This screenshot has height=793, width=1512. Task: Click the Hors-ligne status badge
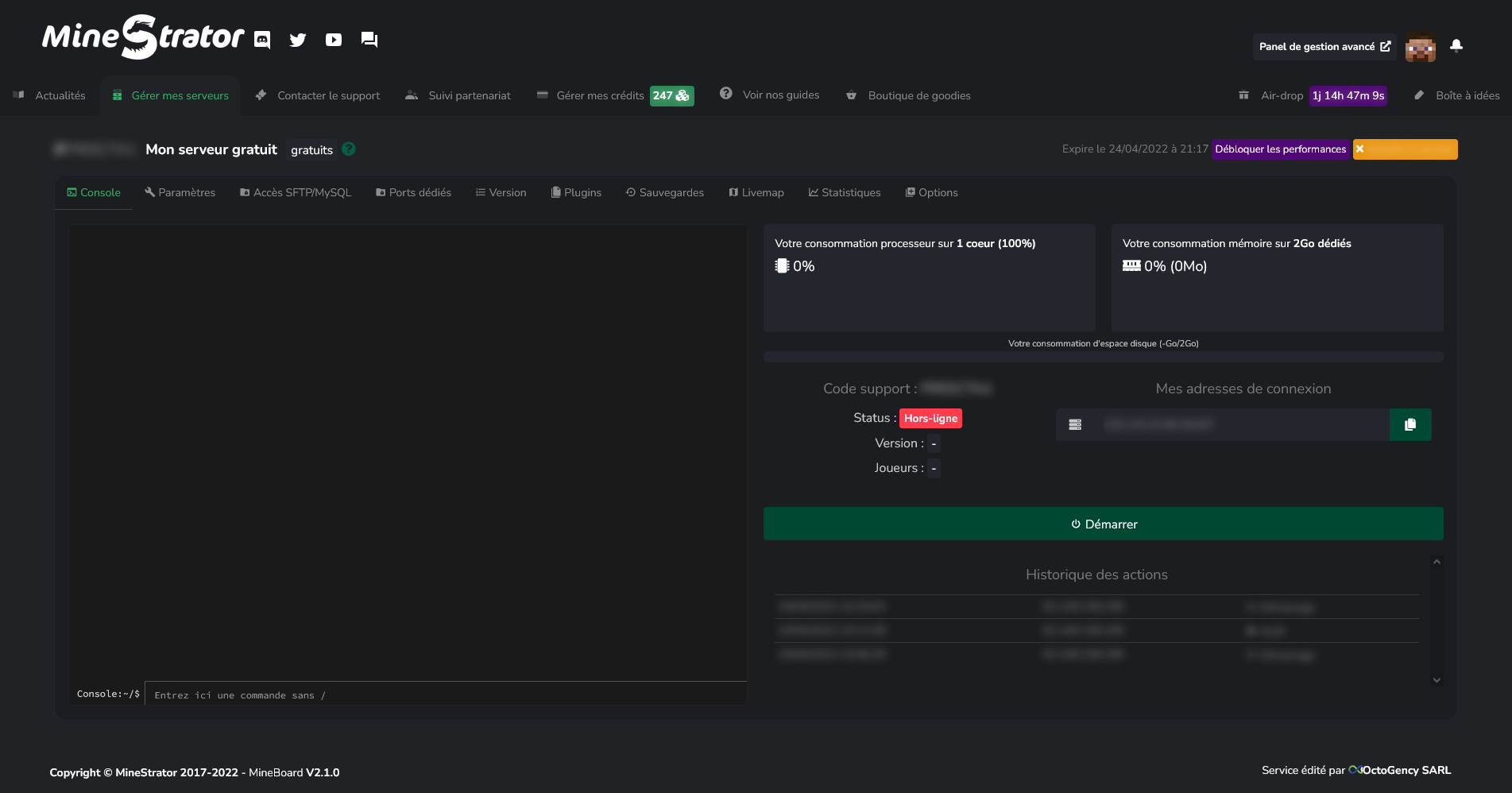(930, 418)
